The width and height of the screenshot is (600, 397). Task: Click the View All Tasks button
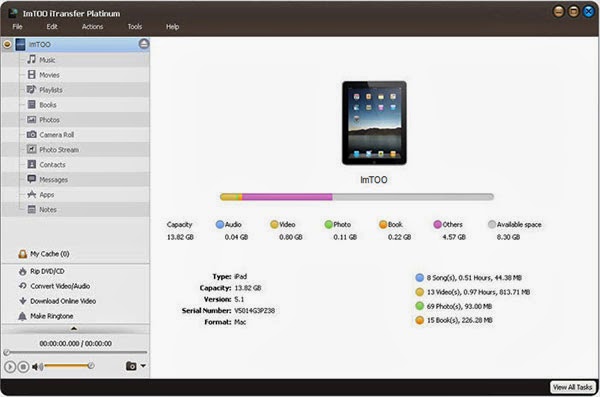pos(573,387)
